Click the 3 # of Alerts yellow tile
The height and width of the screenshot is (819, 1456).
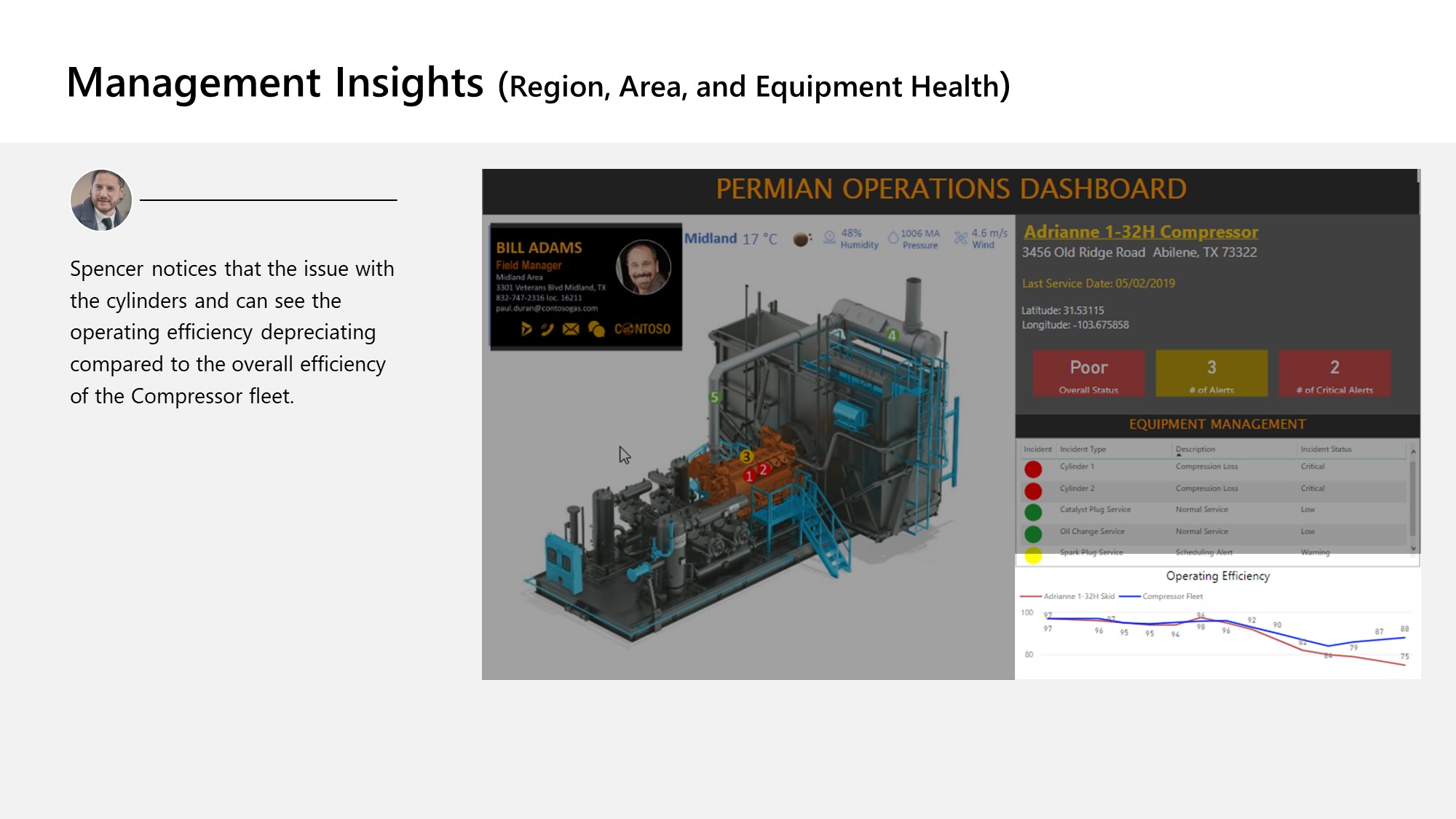[x=1211, y=373]
